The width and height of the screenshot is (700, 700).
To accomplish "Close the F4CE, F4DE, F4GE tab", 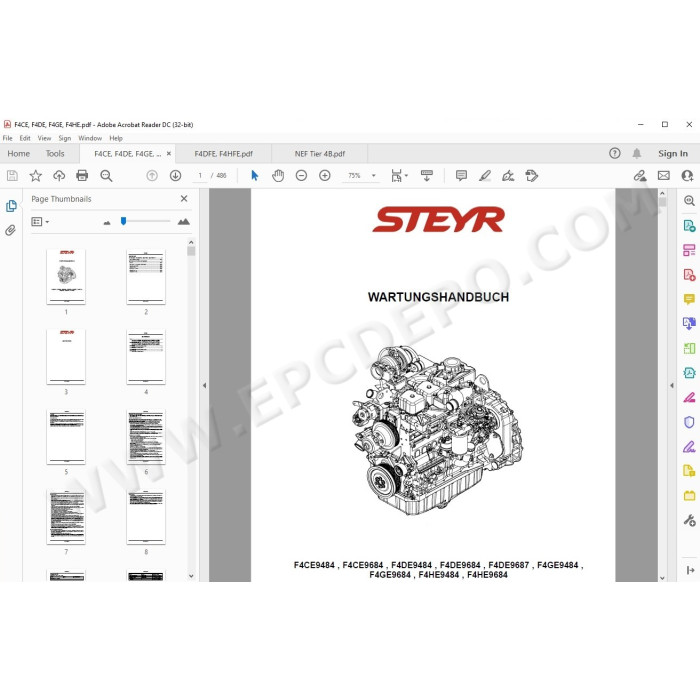I will point(169,154).
